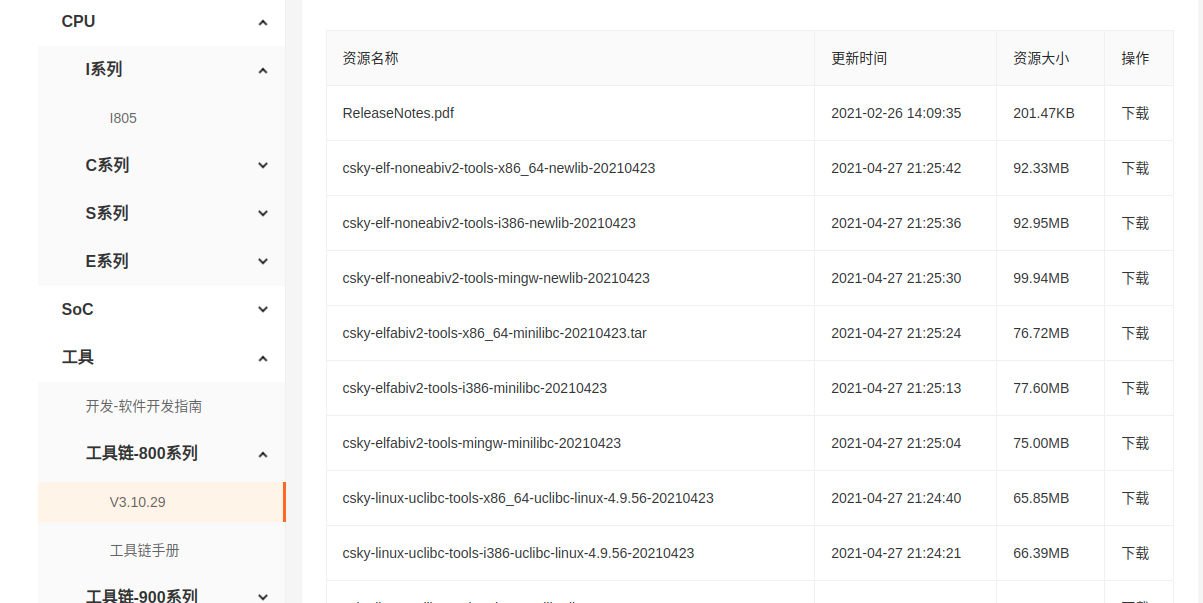The width and height of the screenshot is (1203, 603).
Task: Click the 92.33MB size value
Action: coord(1041,168)
